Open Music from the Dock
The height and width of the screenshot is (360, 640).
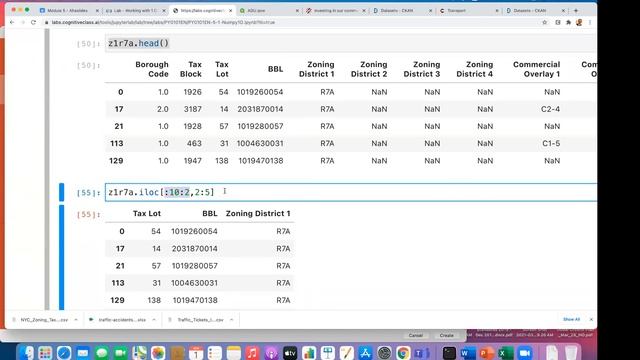(253, 353)
